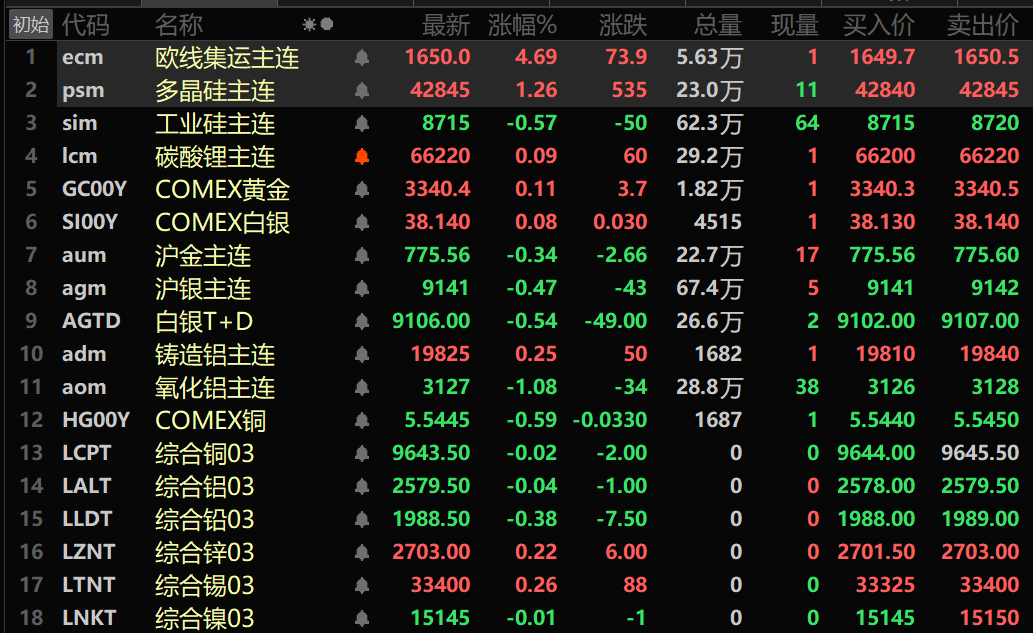Image resolution: width=1033 pixels, height=633 pixels.
Task: Click volume 67.4万
Action: coord(710,288)
